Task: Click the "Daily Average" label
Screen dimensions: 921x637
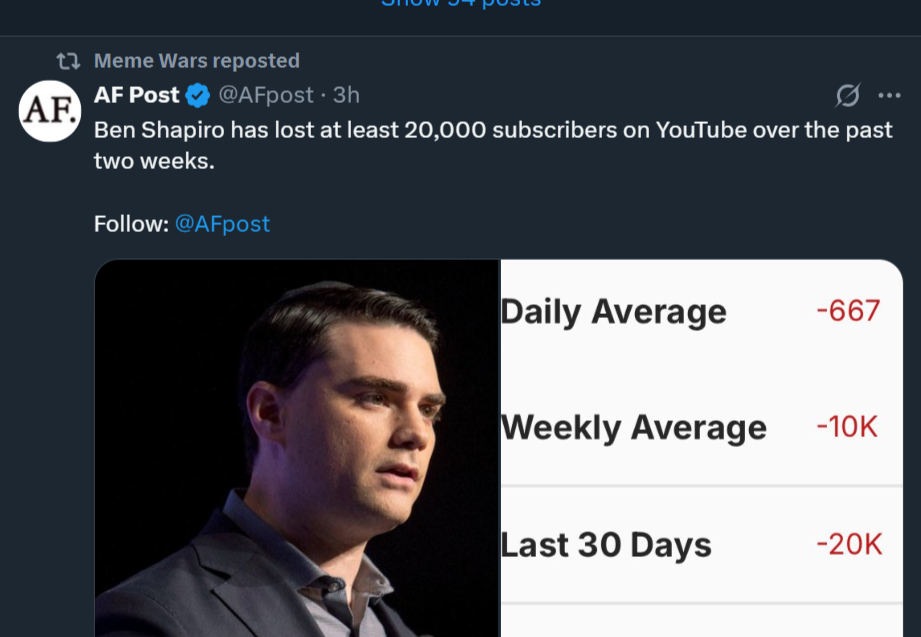Action: [613, 312]
